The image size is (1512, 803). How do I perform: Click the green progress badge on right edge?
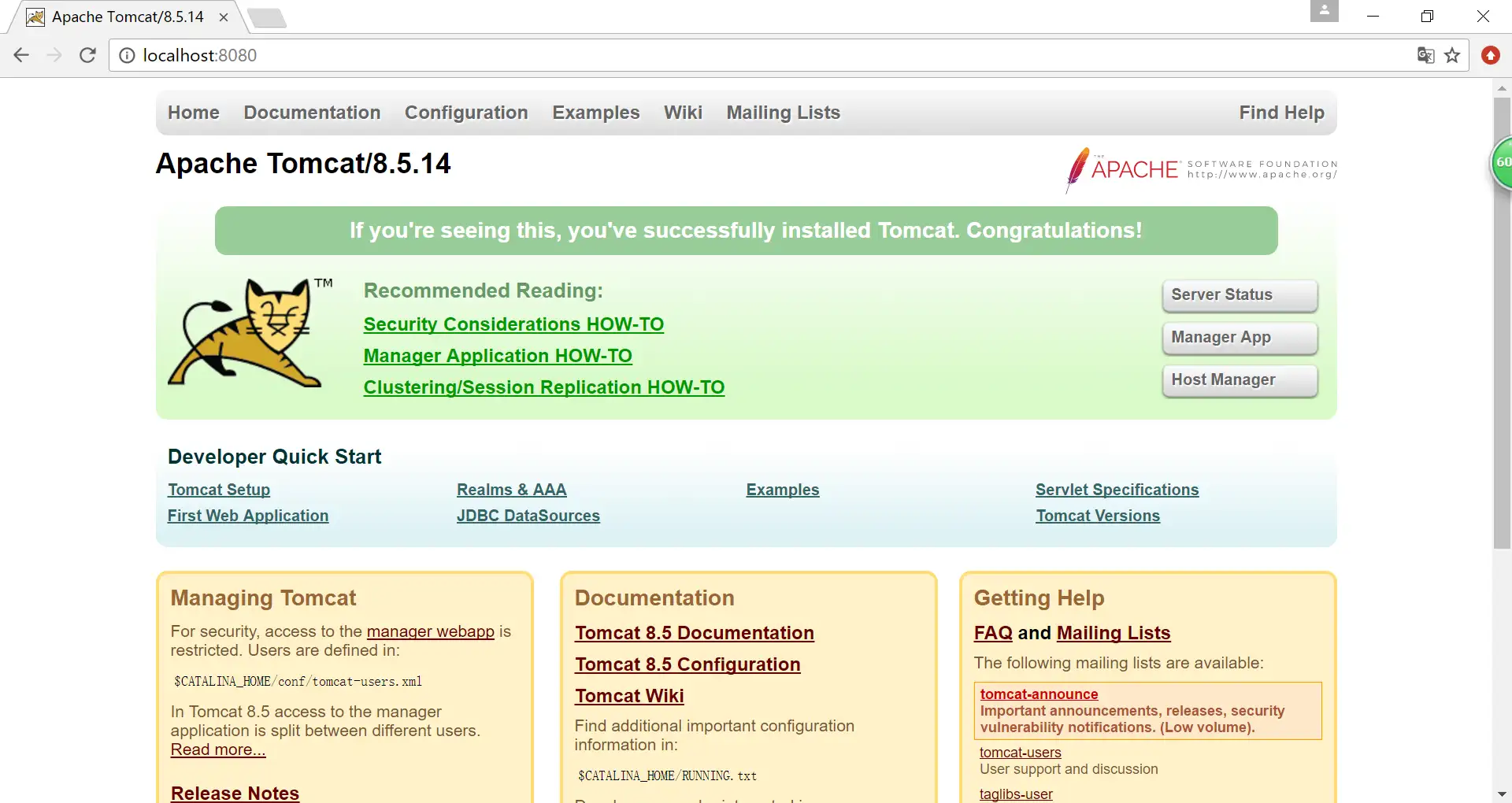[1503, 161]
